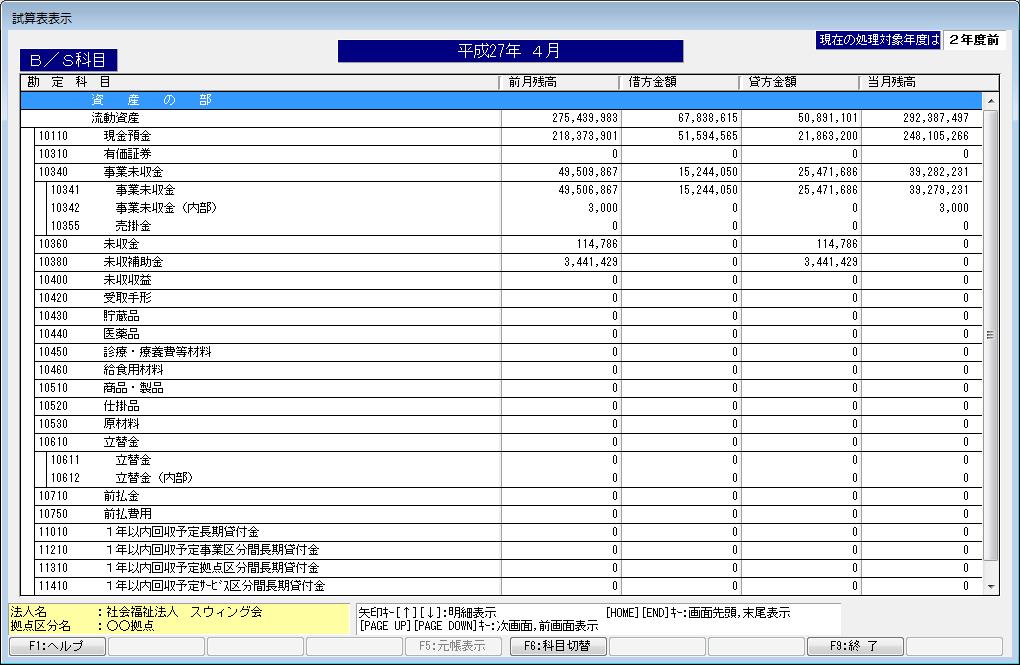Screen dimensions: 1020x665
Task: Click the 借方金額 column header
Action: [x=680, y=82]
